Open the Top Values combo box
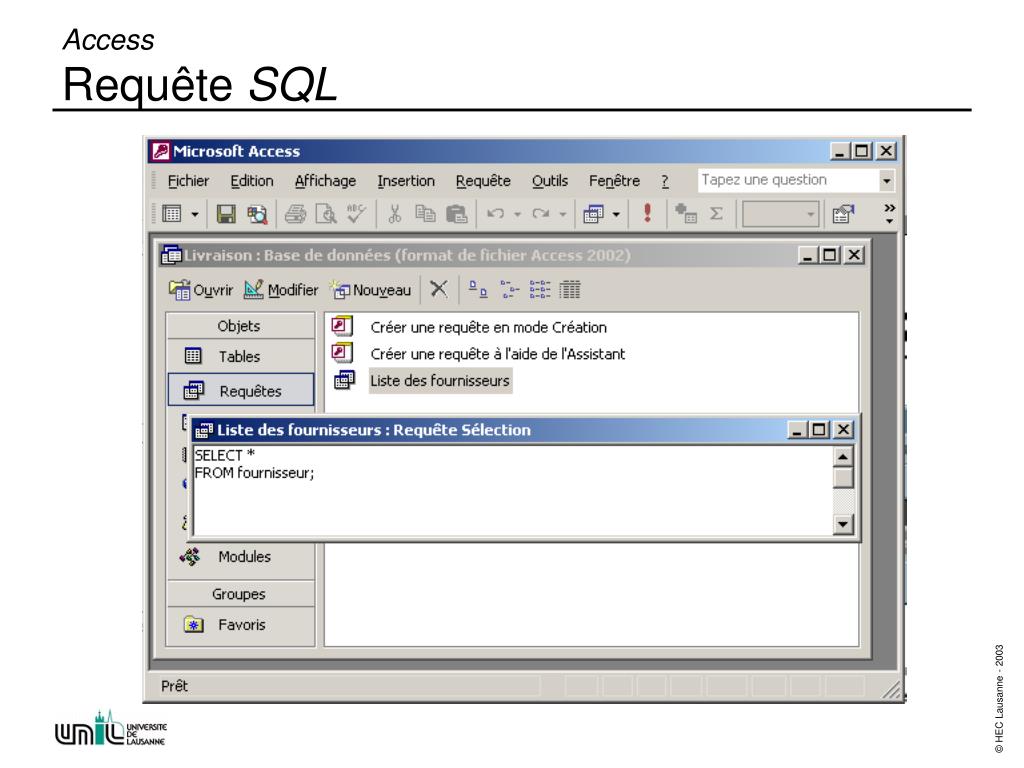Viewport: 1024px width, 768px height. click(x=780, y=214)
